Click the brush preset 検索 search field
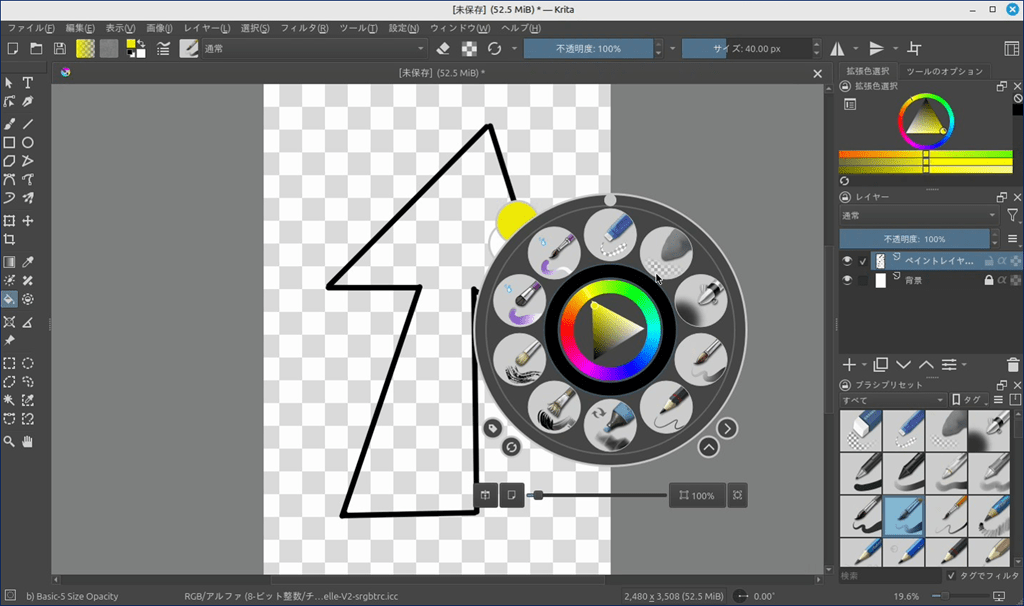The image size is (1024, 606). 890,576
